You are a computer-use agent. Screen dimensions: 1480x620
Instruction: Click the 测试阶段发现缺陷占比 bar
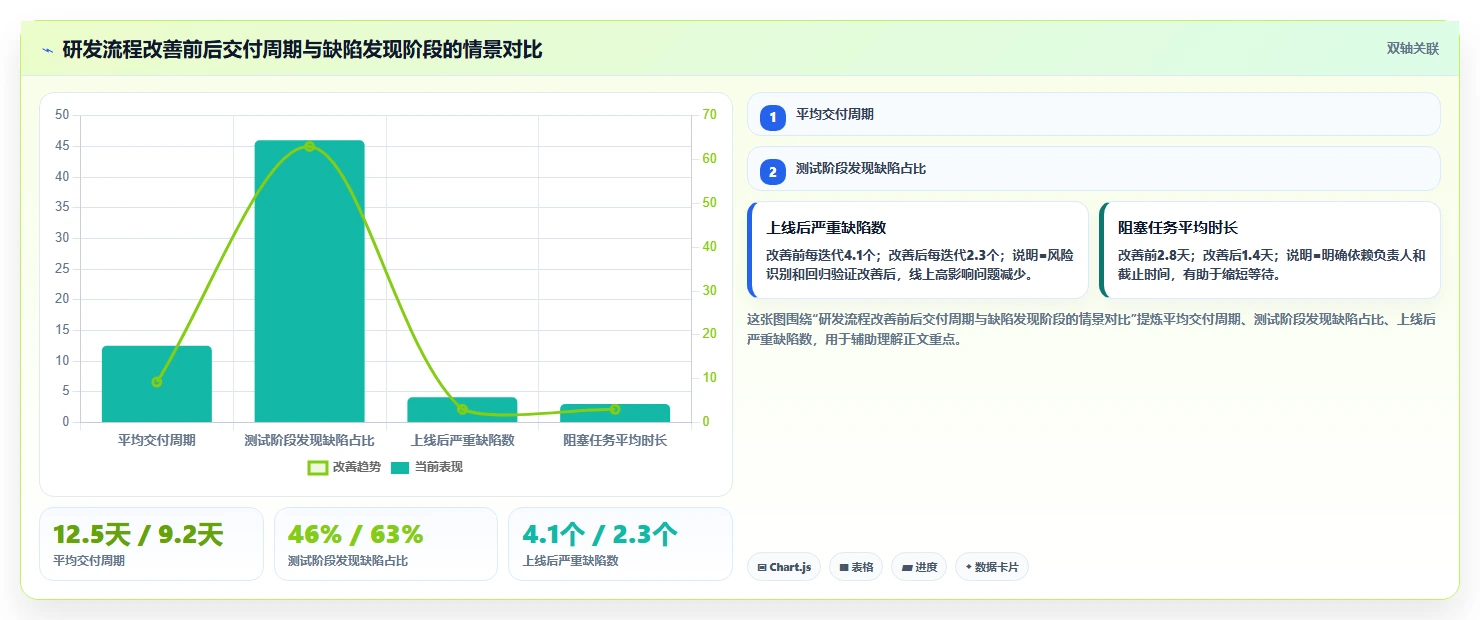pyautogui.click(x=309, y=281)
